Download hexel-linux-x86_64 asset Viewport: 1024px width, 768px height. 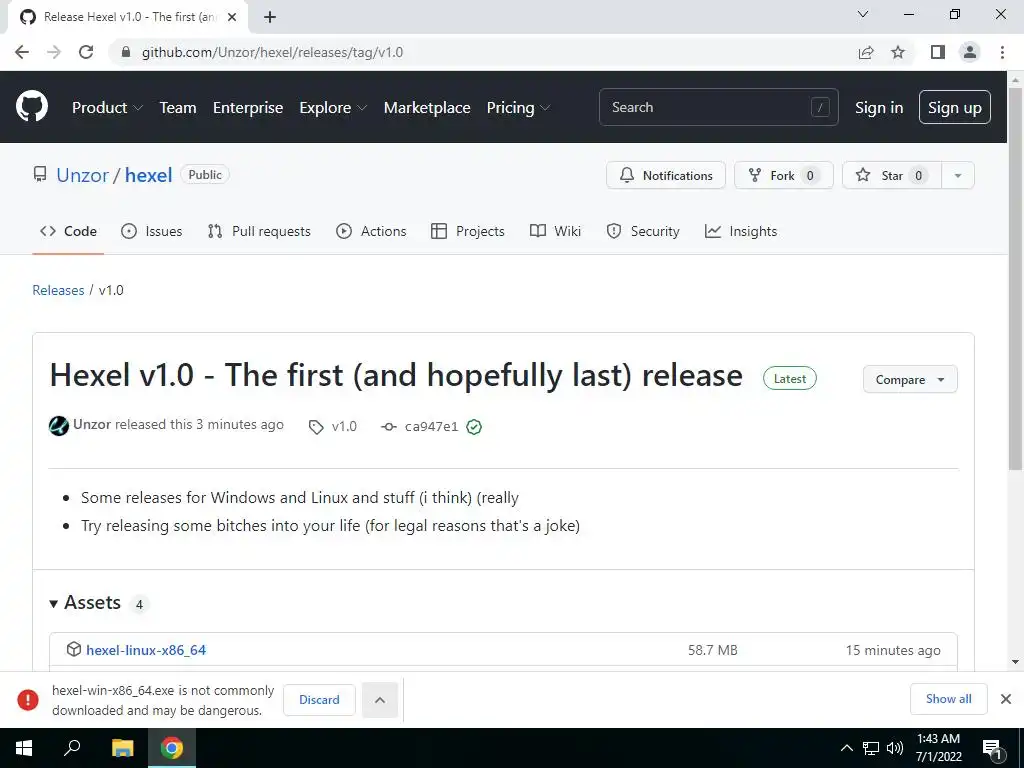pyautogui.click(x=146, y=650)
